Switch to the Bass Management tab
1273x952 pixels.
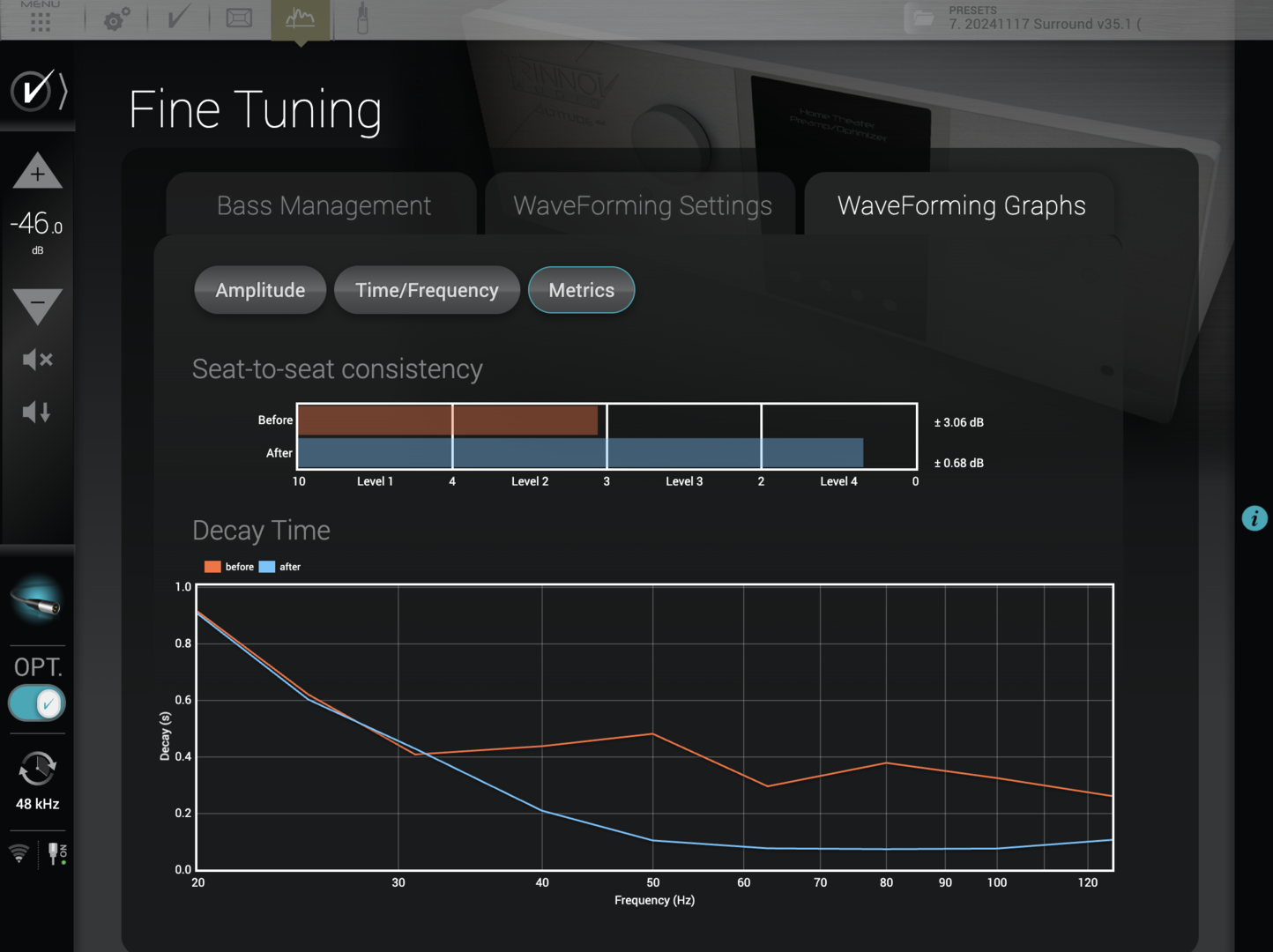click(x=324, y=206)
